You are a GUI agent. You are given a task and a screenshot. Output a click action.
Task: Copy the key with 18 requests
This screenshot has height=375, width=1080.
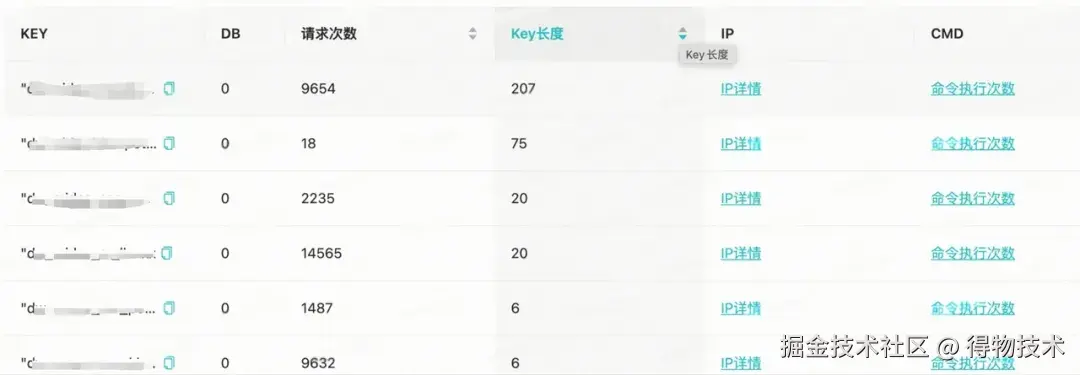click(x=169, y=143)
